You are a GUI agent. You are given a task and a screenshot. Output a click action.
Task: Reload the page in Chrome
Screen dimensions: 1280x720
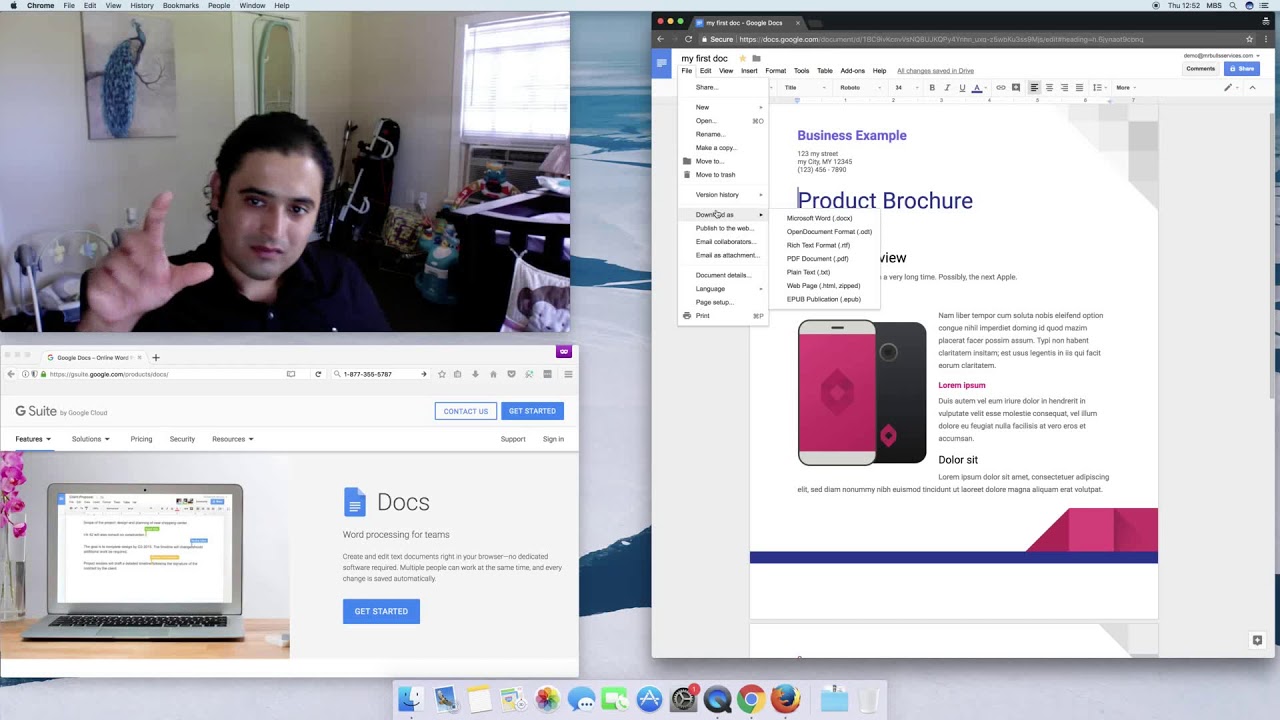[688, 39]
